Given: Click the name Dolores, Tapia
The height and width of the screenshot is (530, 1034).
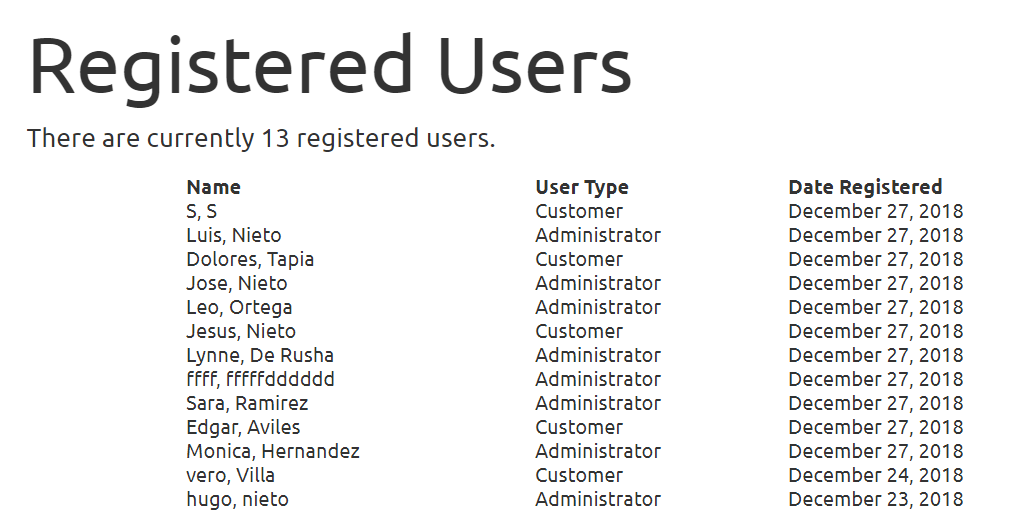Looking at the screenshot, I should (250, 259).
